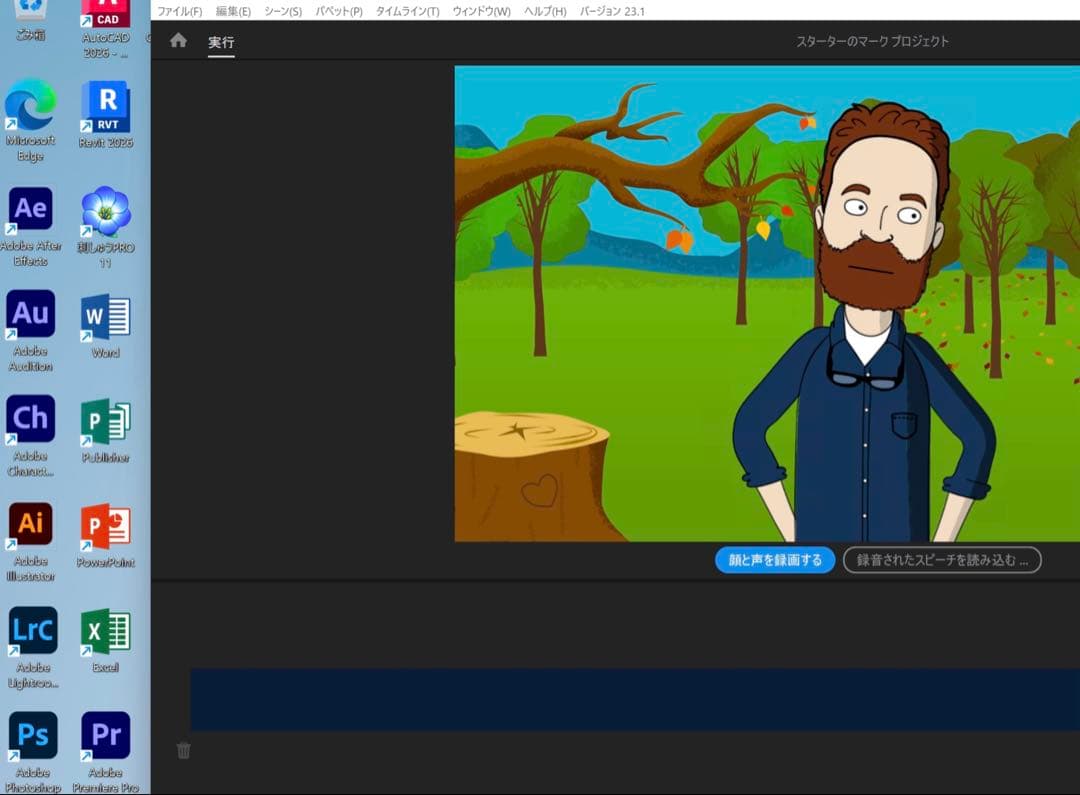Open the ファイル(F) menu
Screen dimensions: 1080x795
tap(179, 12)
